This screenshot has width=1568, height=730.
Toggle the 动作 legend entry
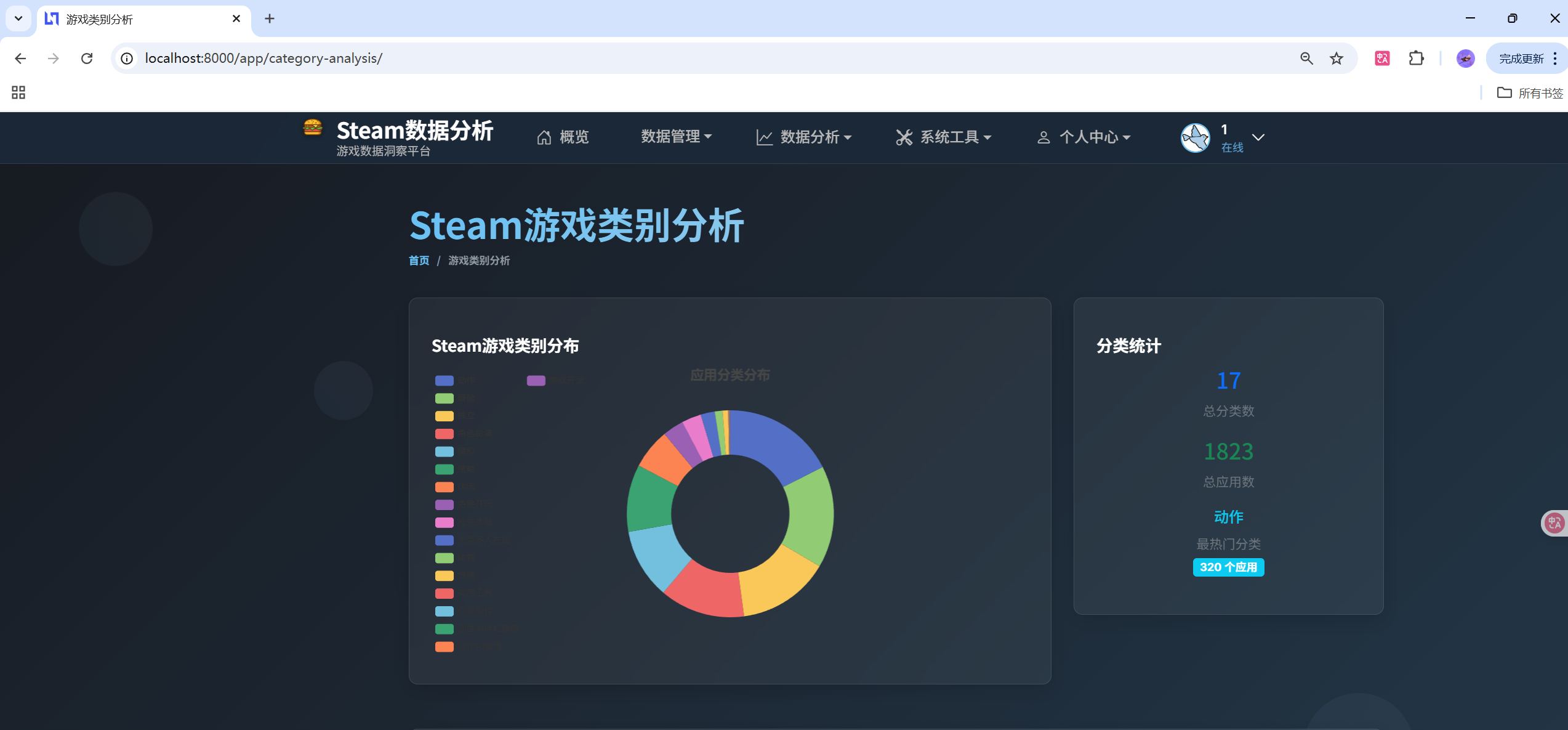pyautogui.click(x=456, y=381)
